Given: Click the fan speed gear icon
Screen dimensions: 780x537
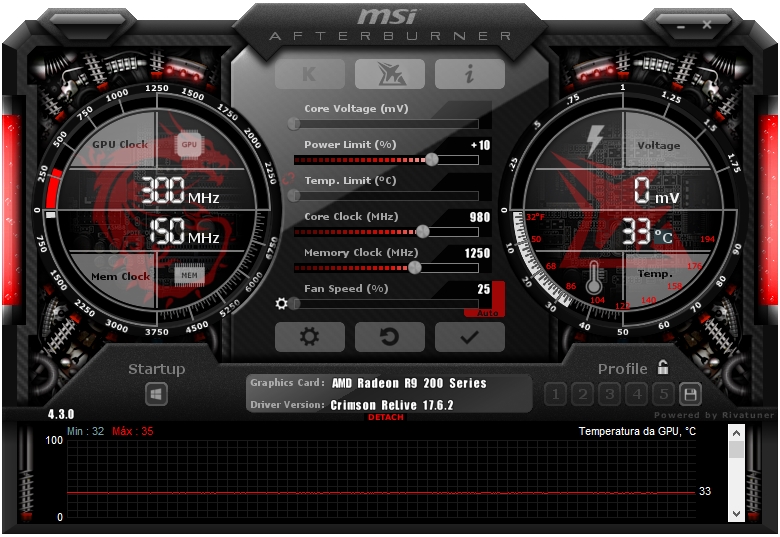Looking at the screenshot, I should [x=282, y=303].
